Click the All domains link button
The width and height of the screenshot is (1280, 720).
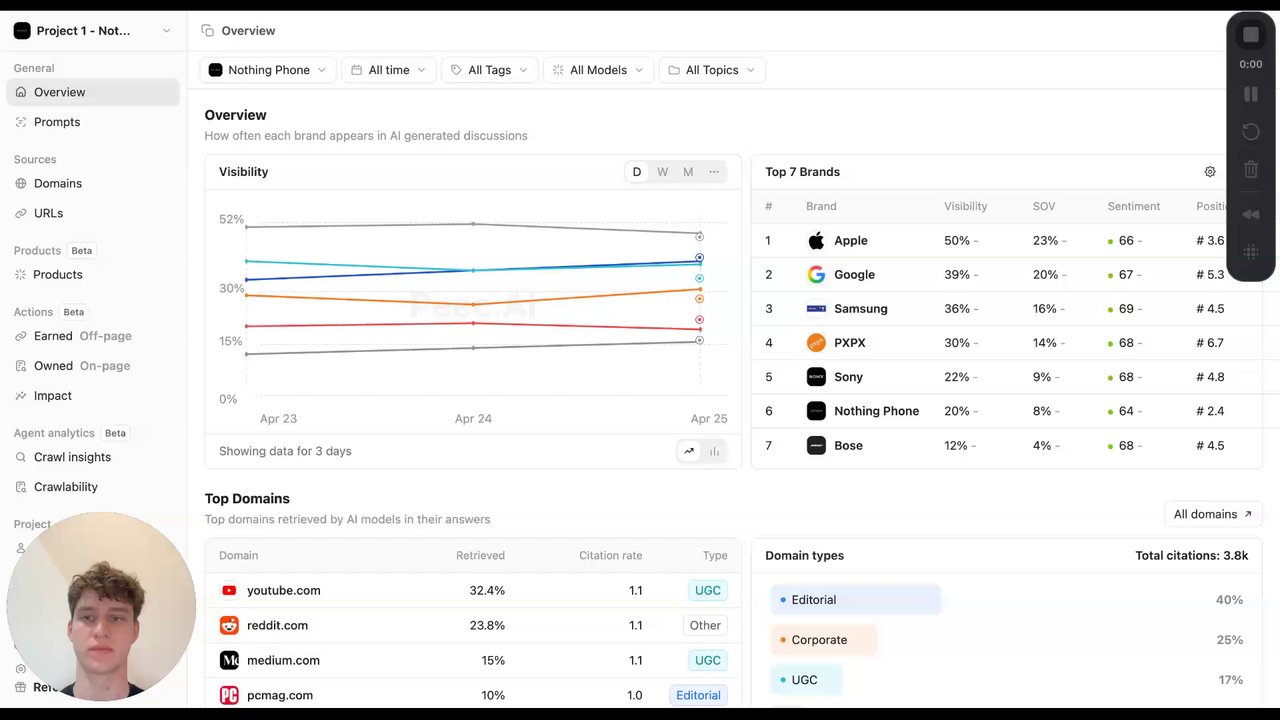point(1213,514)
